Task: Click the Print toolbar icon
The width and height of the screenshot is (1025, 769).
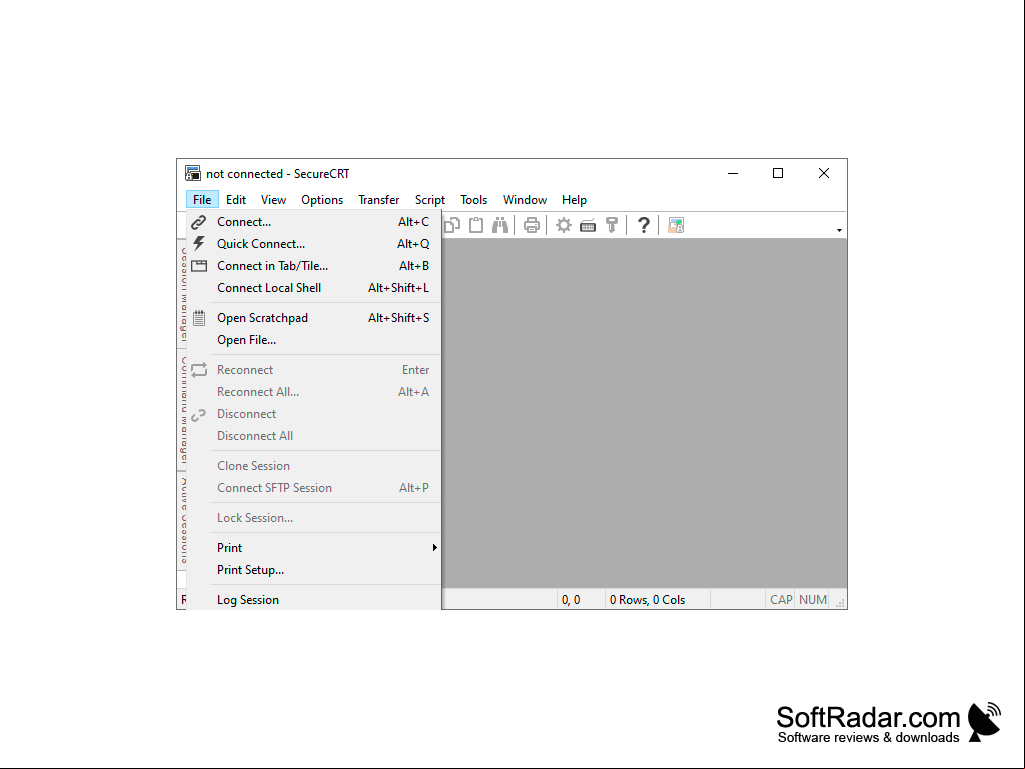Action: tap(532, 226)
